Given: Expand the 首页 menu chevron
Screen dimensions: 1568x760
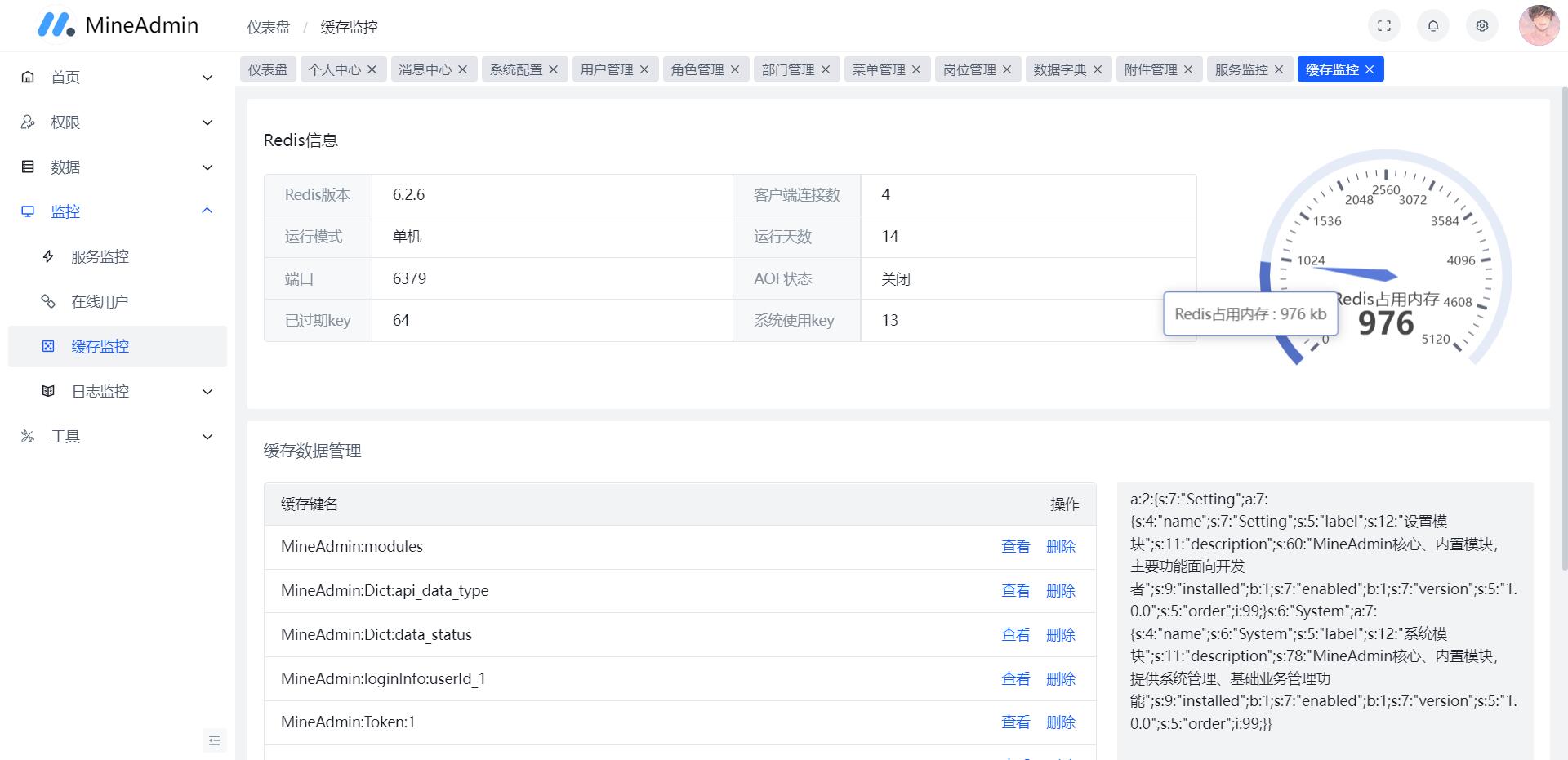Looking at the screenshot, I should click(207, 78).
